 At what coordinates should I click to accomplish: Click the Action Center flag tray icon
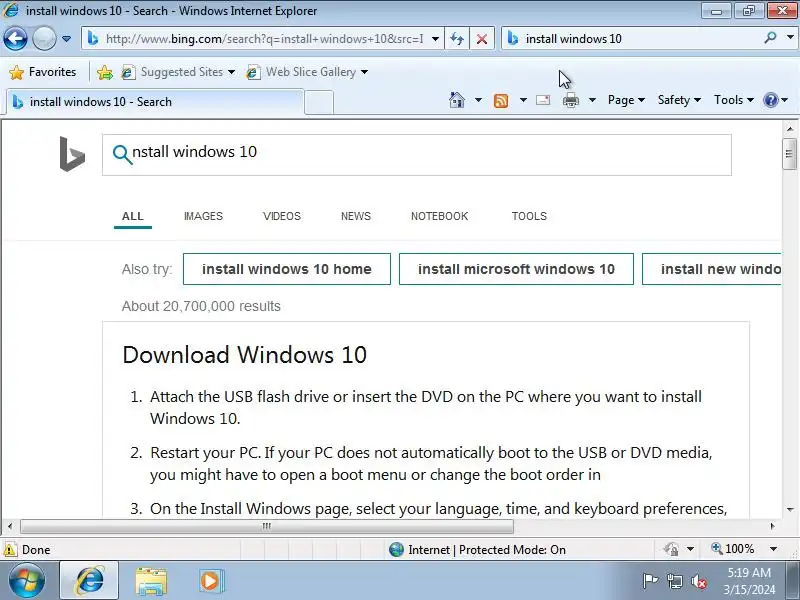pyautogui.click(x=650, y=581)
